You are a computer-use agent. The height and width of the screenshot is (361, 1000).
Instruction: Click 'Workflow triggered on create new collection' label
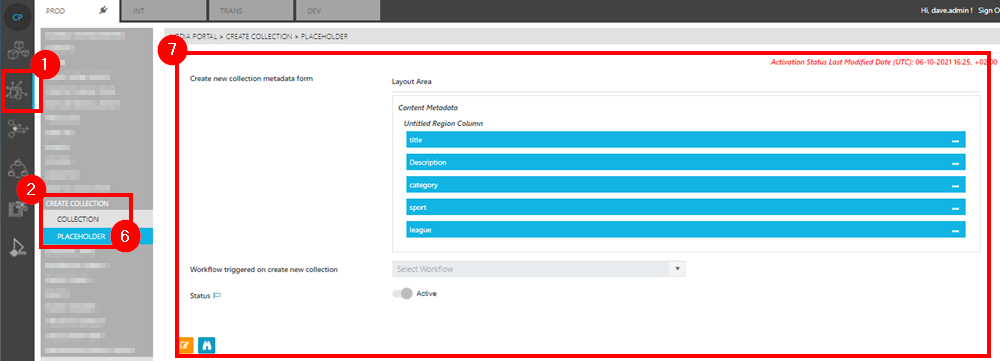pyautogui.click(x=263, y=269)
